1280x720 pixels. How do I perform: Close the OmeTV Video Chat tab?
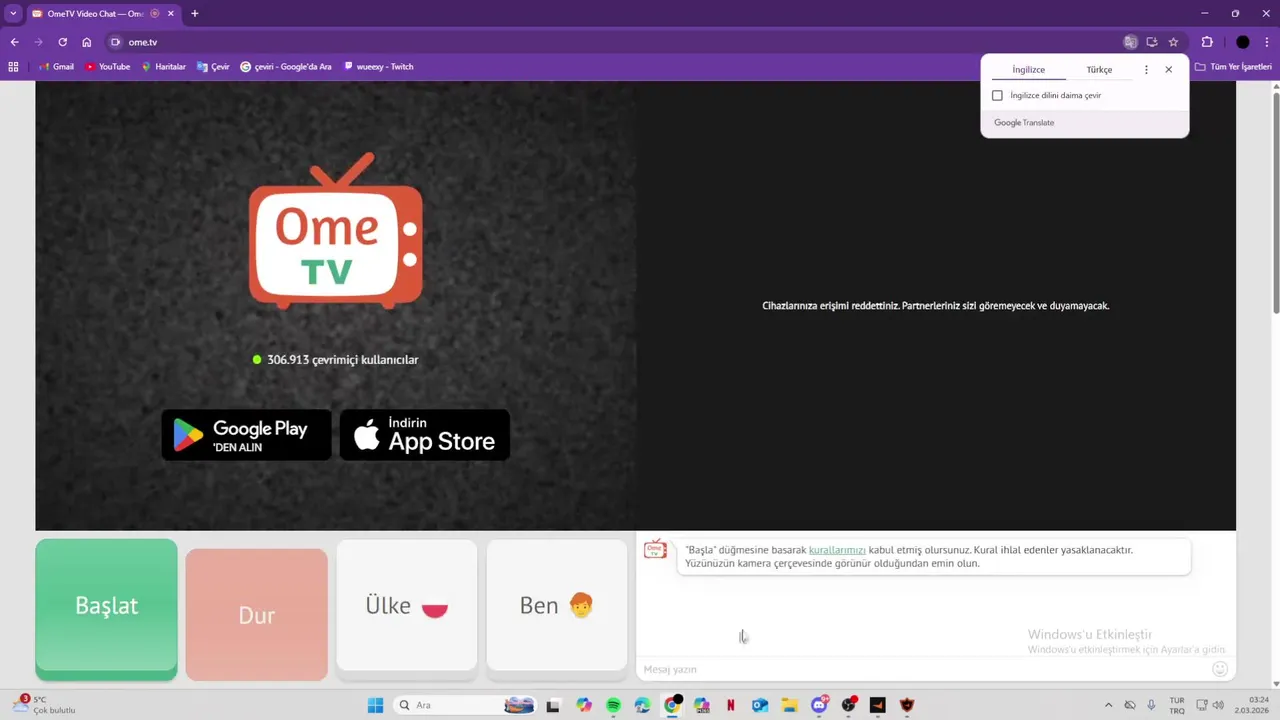tap(170, 14)
